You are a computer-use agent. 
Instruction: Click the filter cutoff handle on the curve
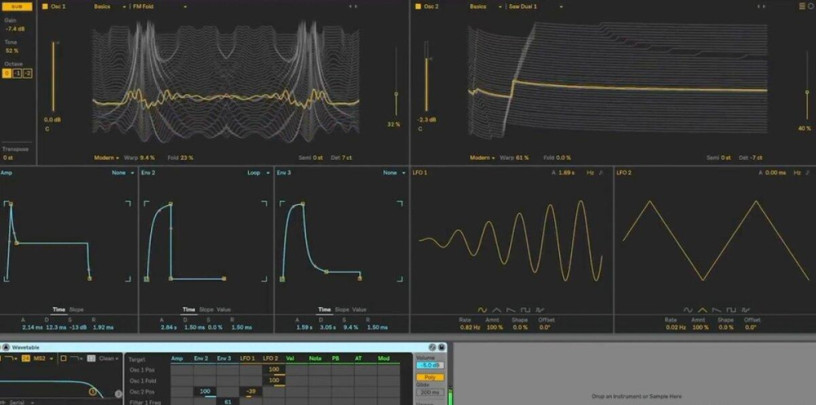[93, 391]
